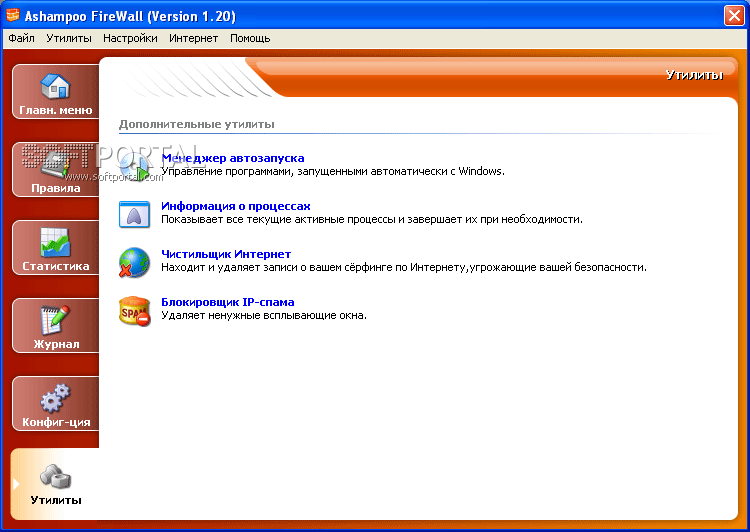Click the Утилиты header title at top right
This screenshot has width=750, height=532.
coord(694,75)
